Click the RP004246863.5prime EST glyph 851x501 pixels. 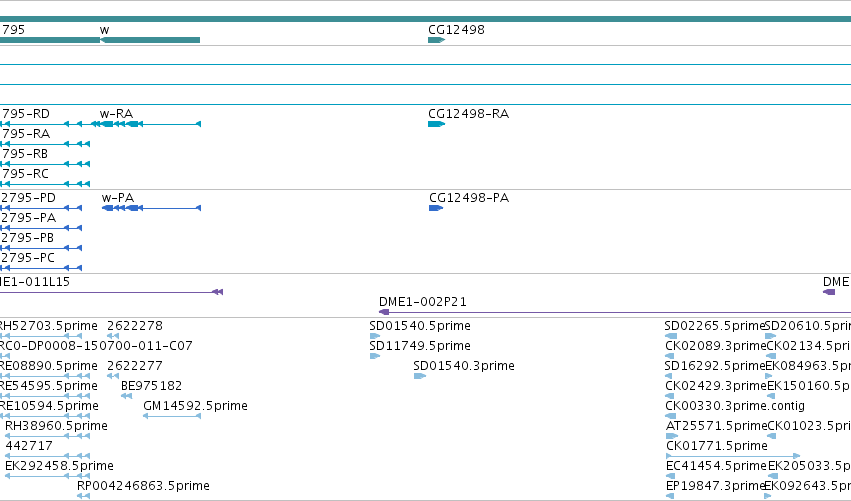click(x=83, y=496)
